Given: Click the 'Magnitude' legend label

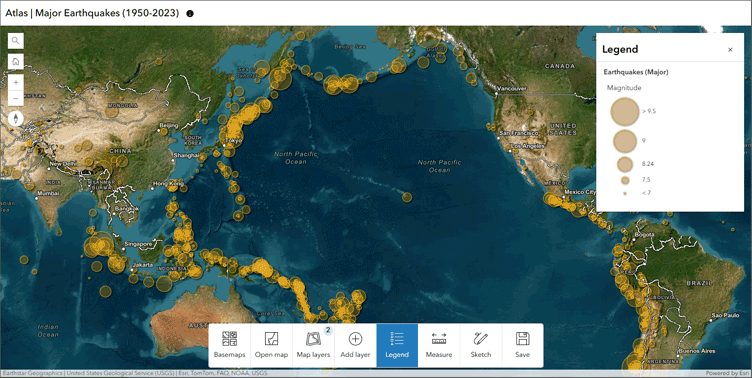Looking at the screenshot, I should click(x=624, y=88).
